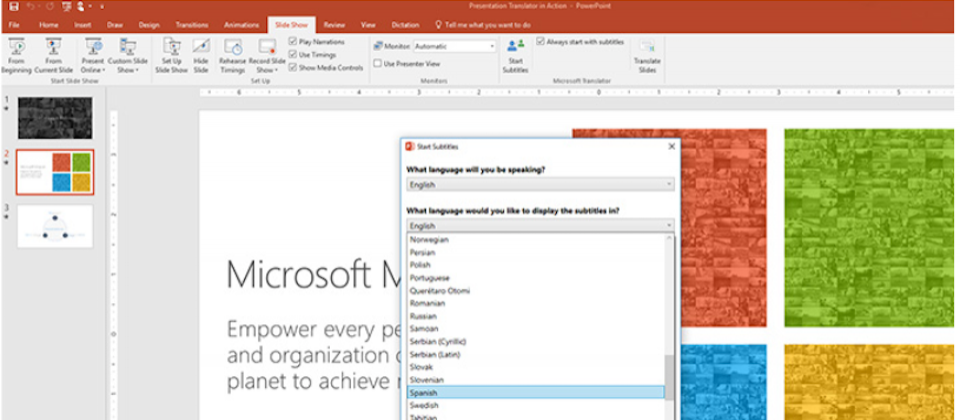The height and width of the screenshot is (420, 960).
Task: Toggle the Play Narrations checkbox
Action: pyautogui.click(x=293, y=42)
